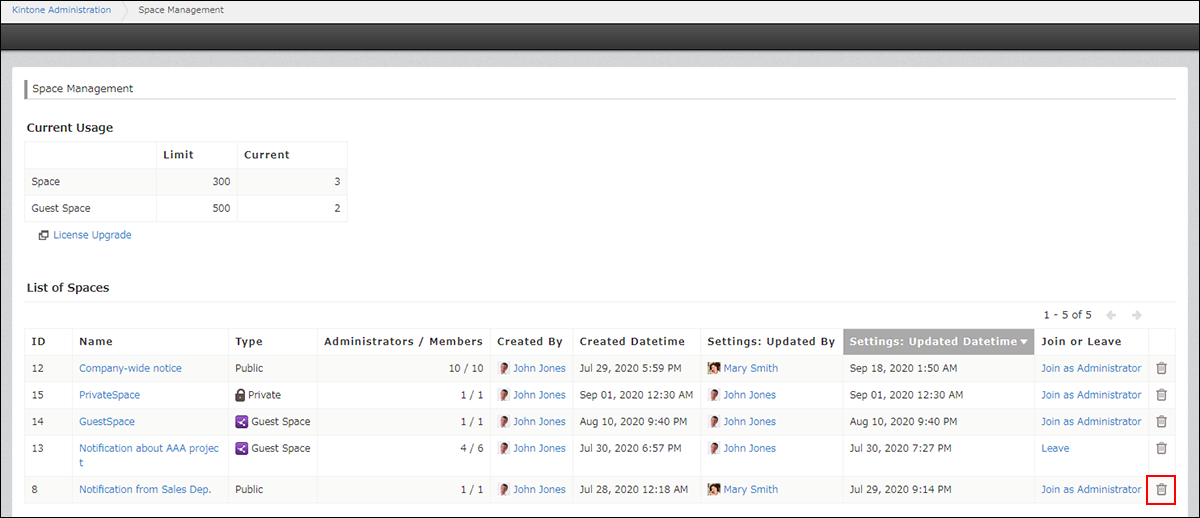Delete the Company-wide notice space via trash icon

1161,368
